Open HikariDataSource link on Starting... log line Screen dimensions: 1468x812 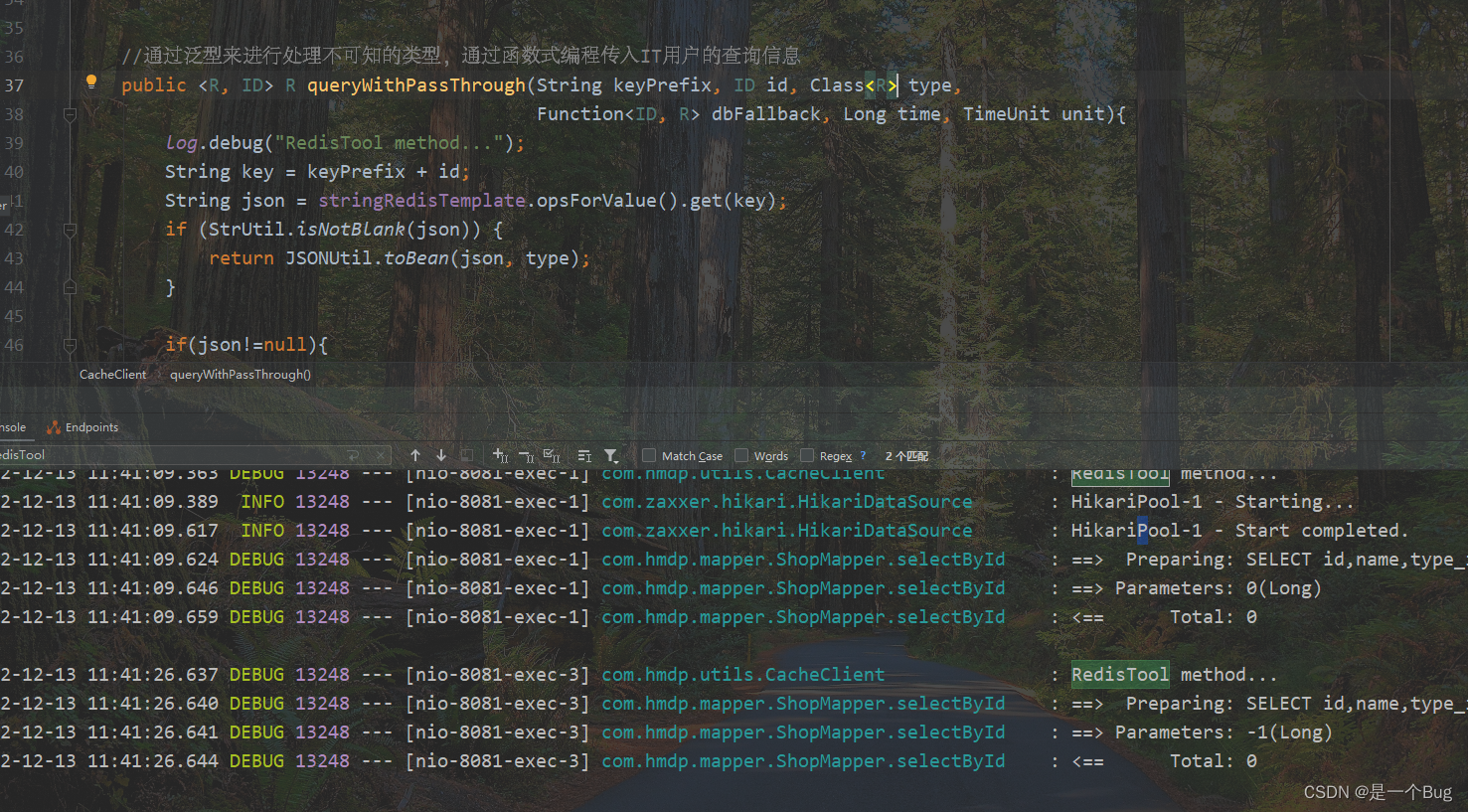[787, 502]
